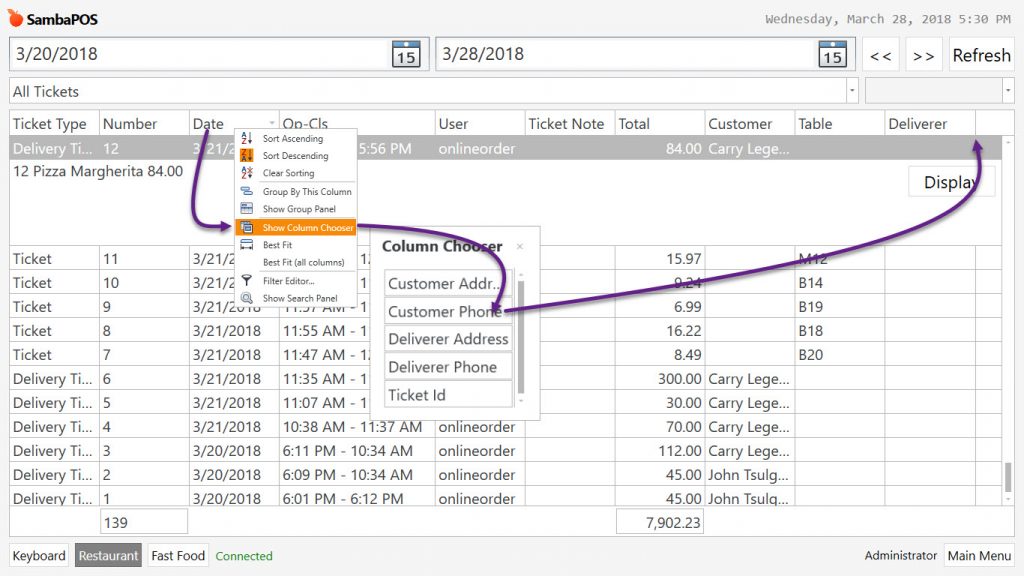Click the Group By This Column icon
The height and width of the screenshot is (576, 1024).
pyautogui.click(x=247, y=191)
